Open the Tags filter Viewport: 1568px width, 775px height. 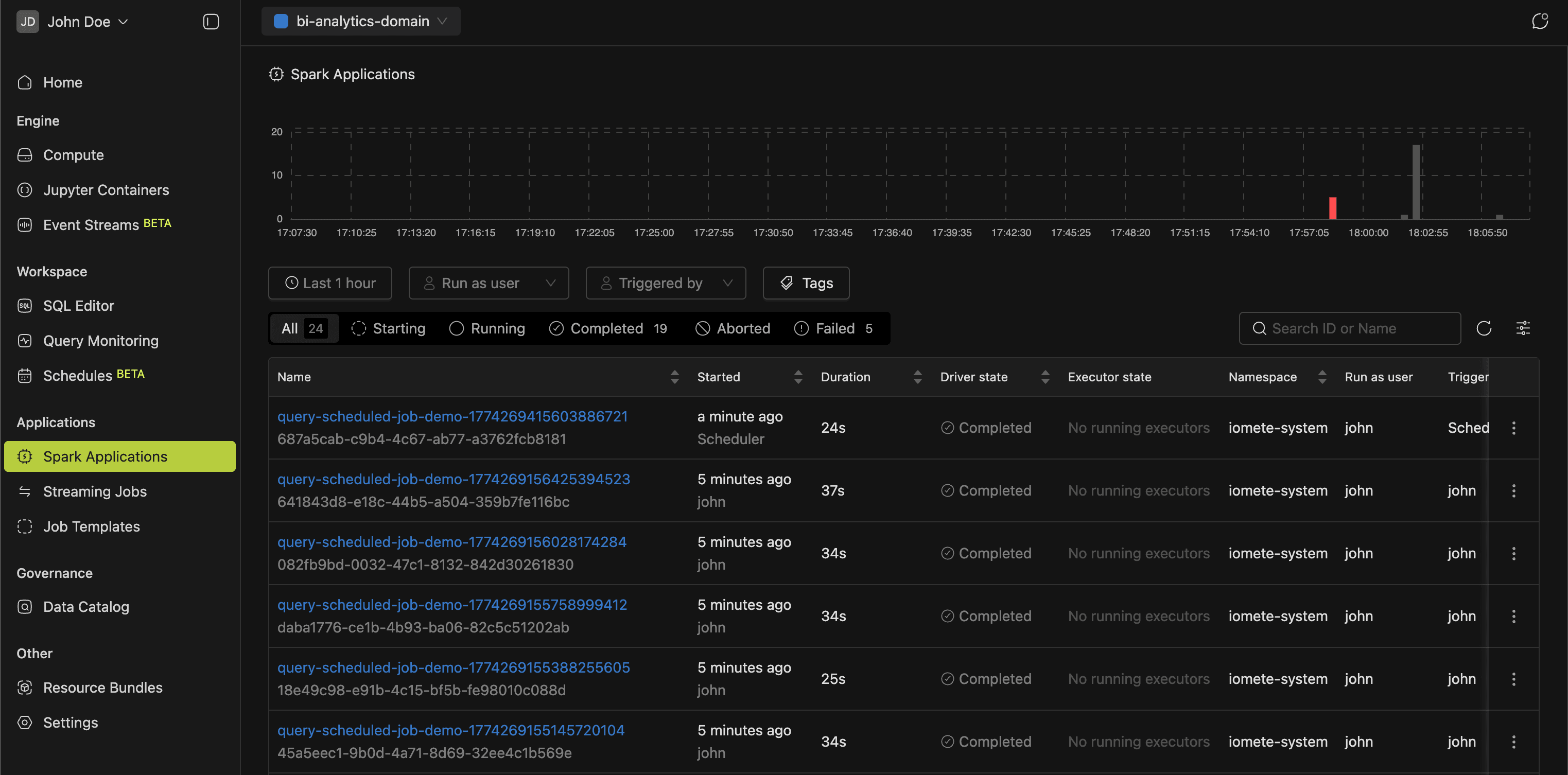click(805, 283)
